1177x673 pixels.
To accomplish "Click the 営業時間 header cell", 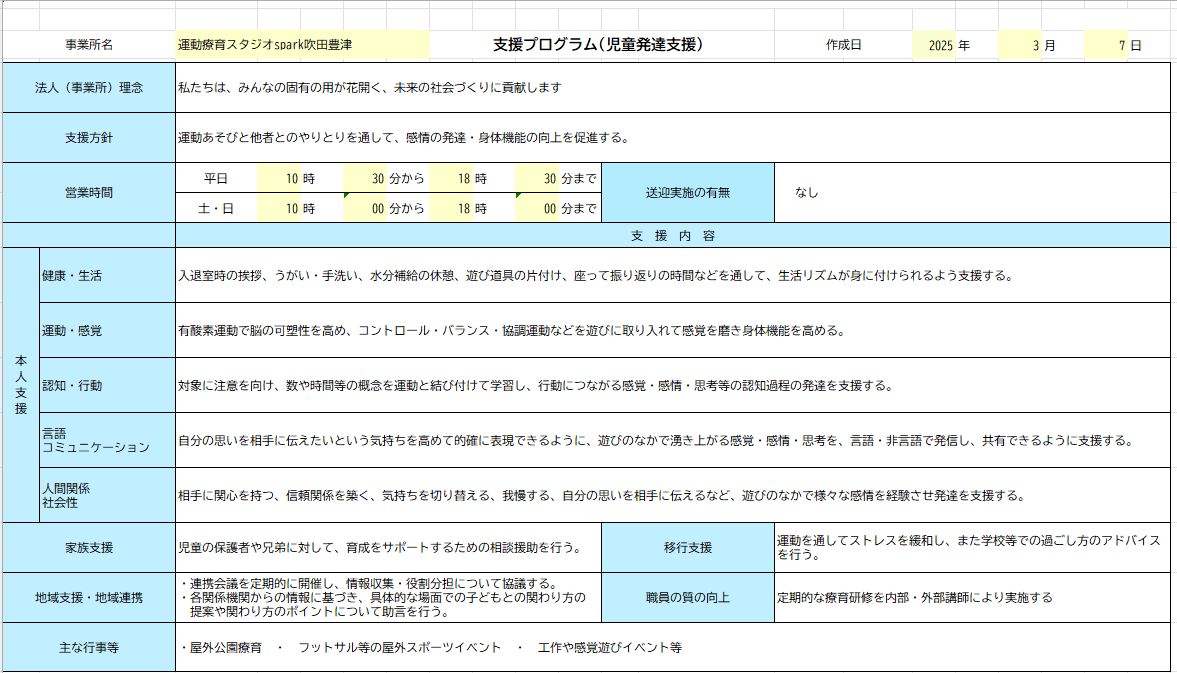I will point(89,192).
